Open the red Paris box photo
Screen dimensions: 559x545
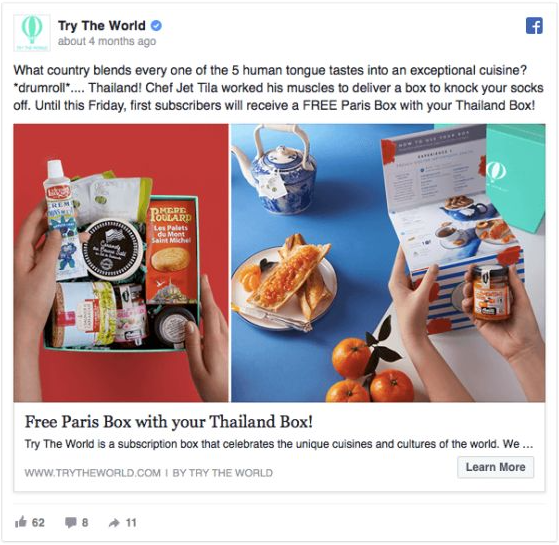tap(121, 263)
